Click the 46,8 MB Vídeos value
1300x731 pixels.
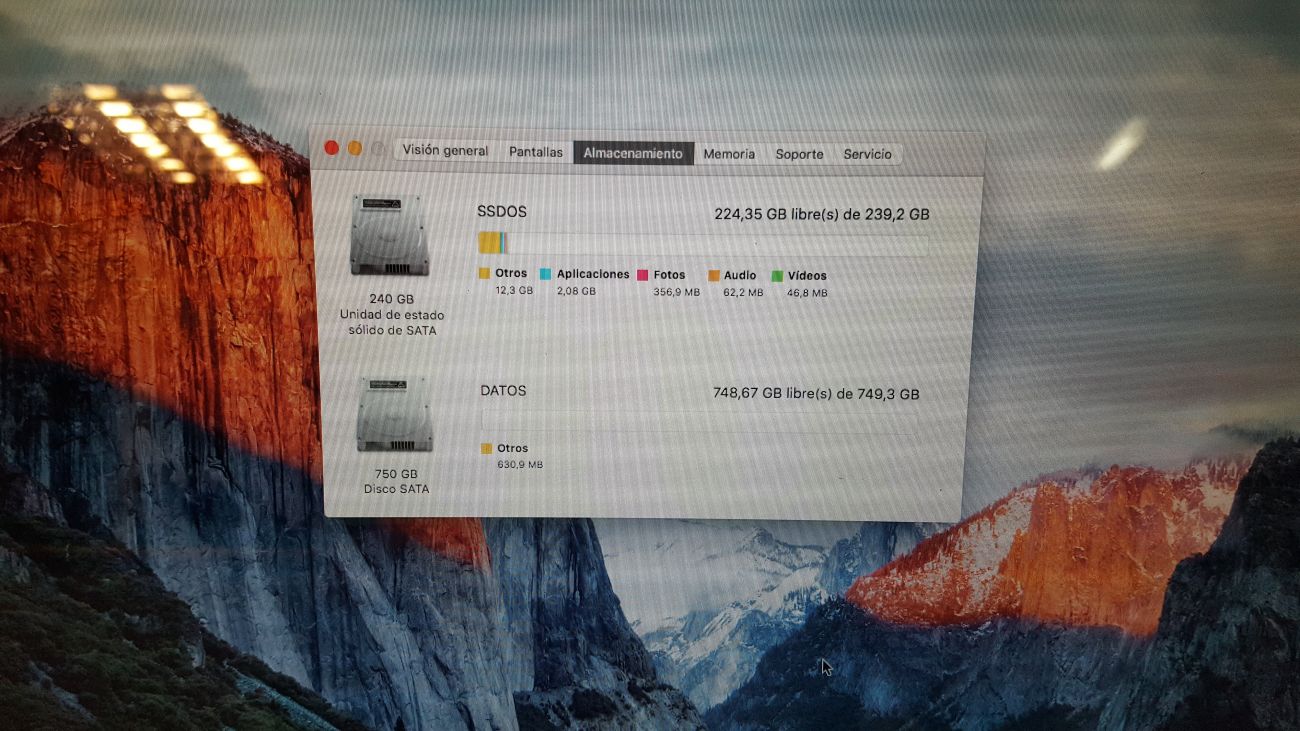click(807, 293)
